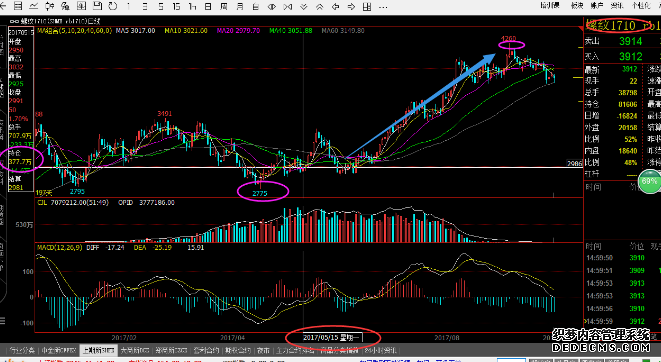661x362 pixels.
Task: Select the 上期所 SHFE exchange tab
Action: coord(98,350)
